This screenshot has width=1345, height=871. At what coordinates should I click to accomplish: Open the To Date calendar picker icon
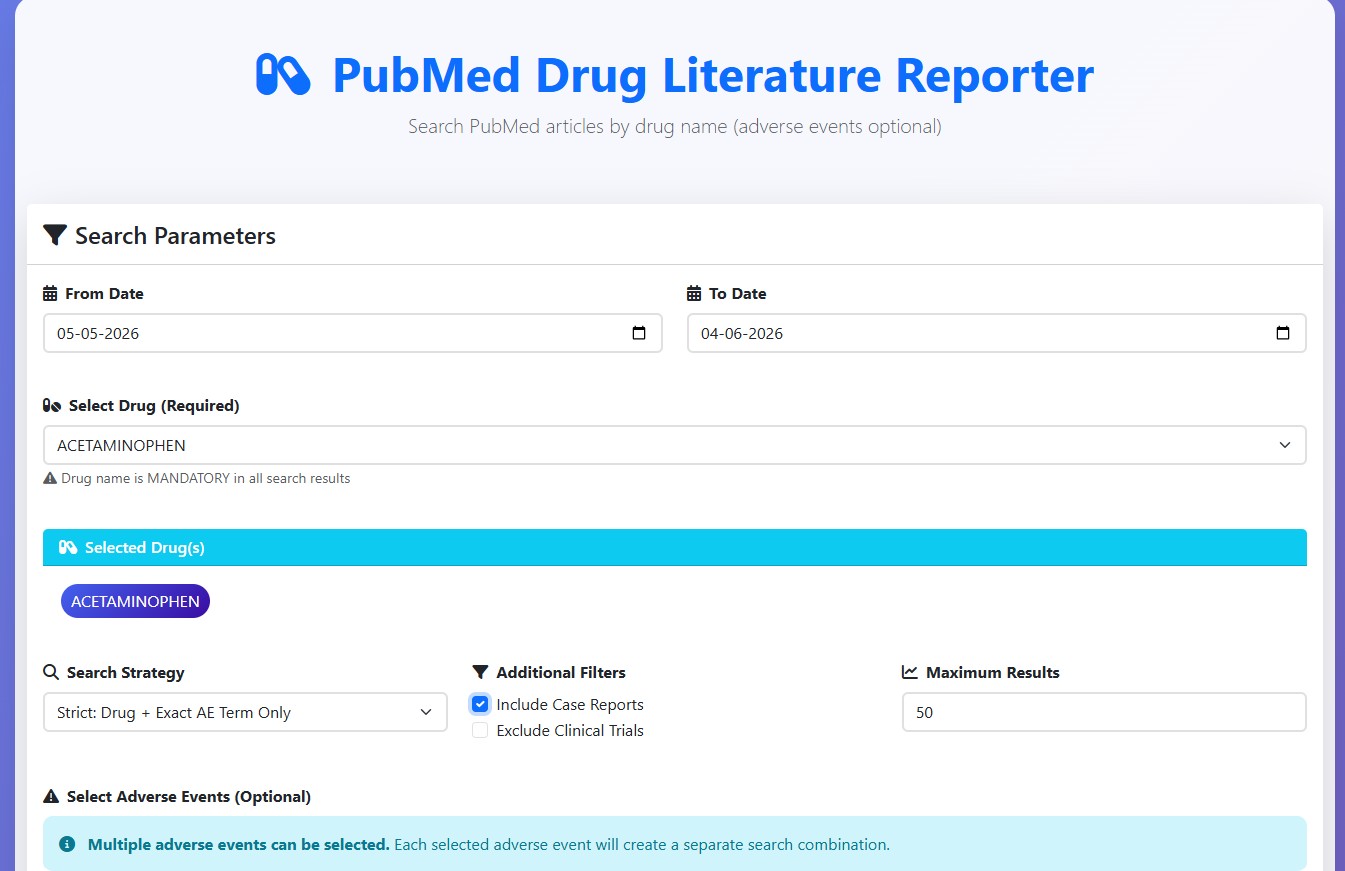point(1283,333)
